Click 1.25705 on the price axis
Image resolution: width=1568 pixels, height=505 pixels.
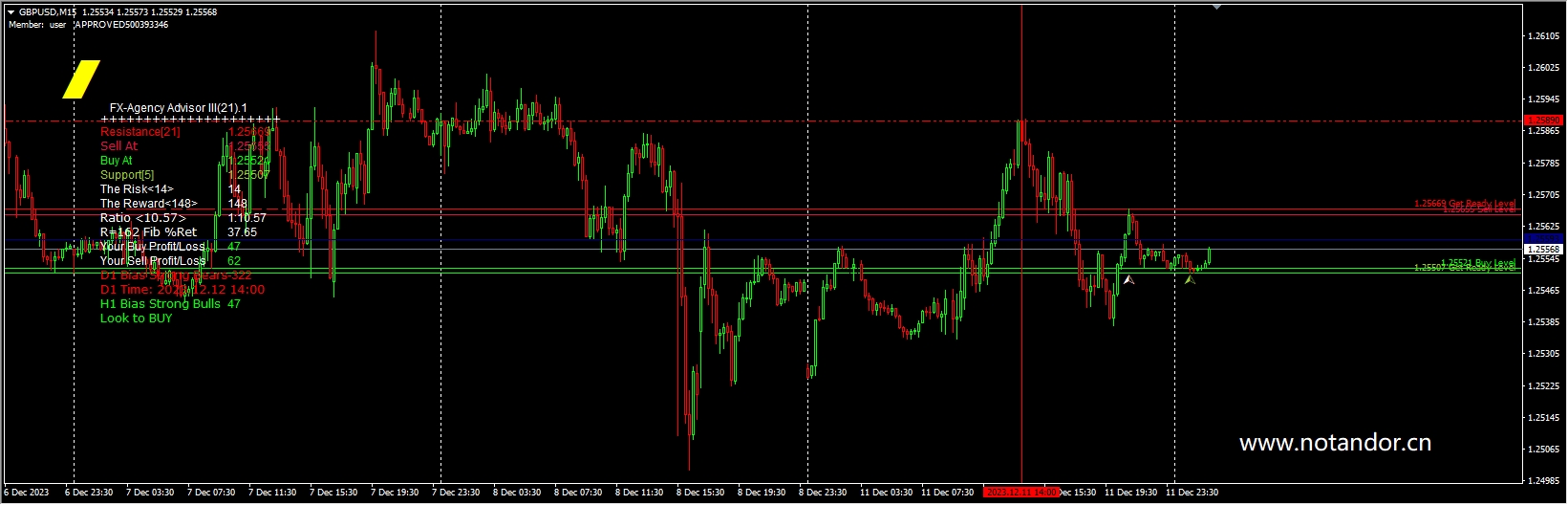click(x=1544, y=195)
